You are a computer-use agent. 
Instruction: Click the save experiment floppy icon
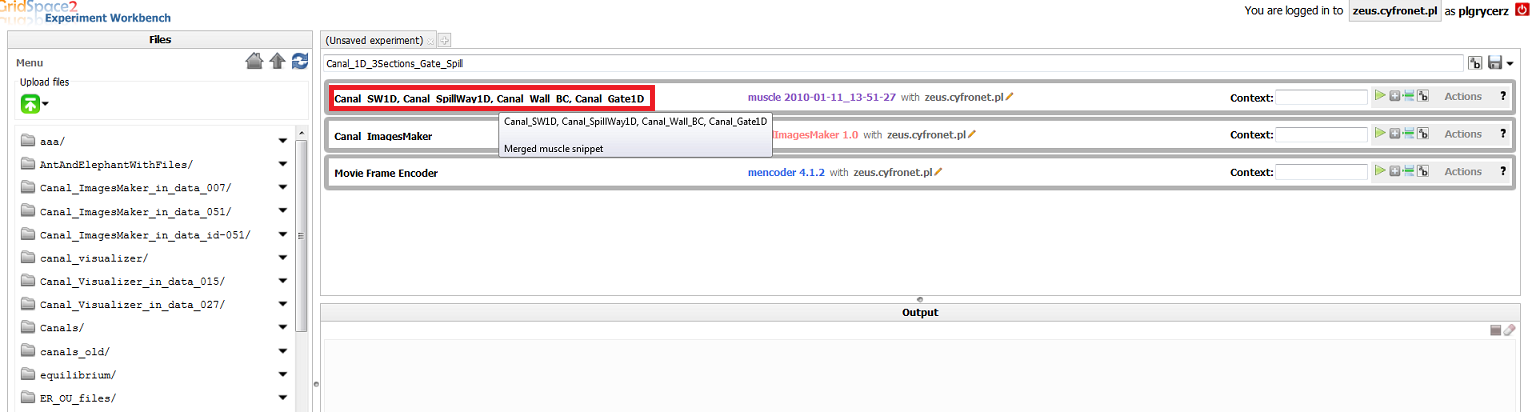[1495, 63]
